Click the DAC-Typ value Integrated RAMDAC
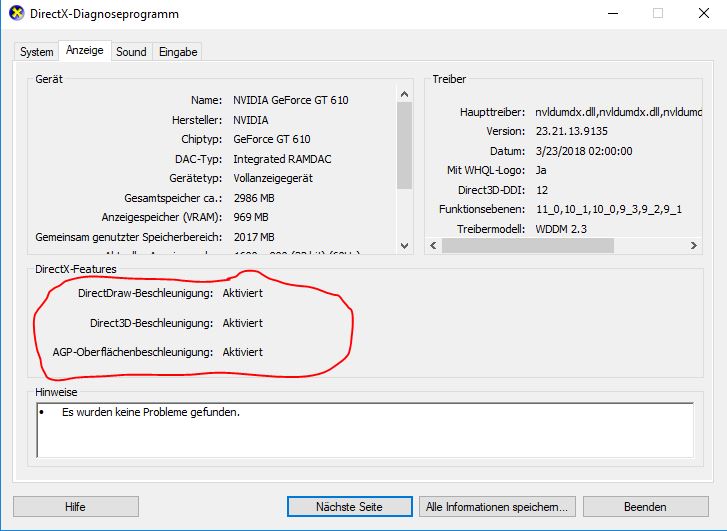The height and width of the screenshot is (531, 727). click(x=282, y=159)
